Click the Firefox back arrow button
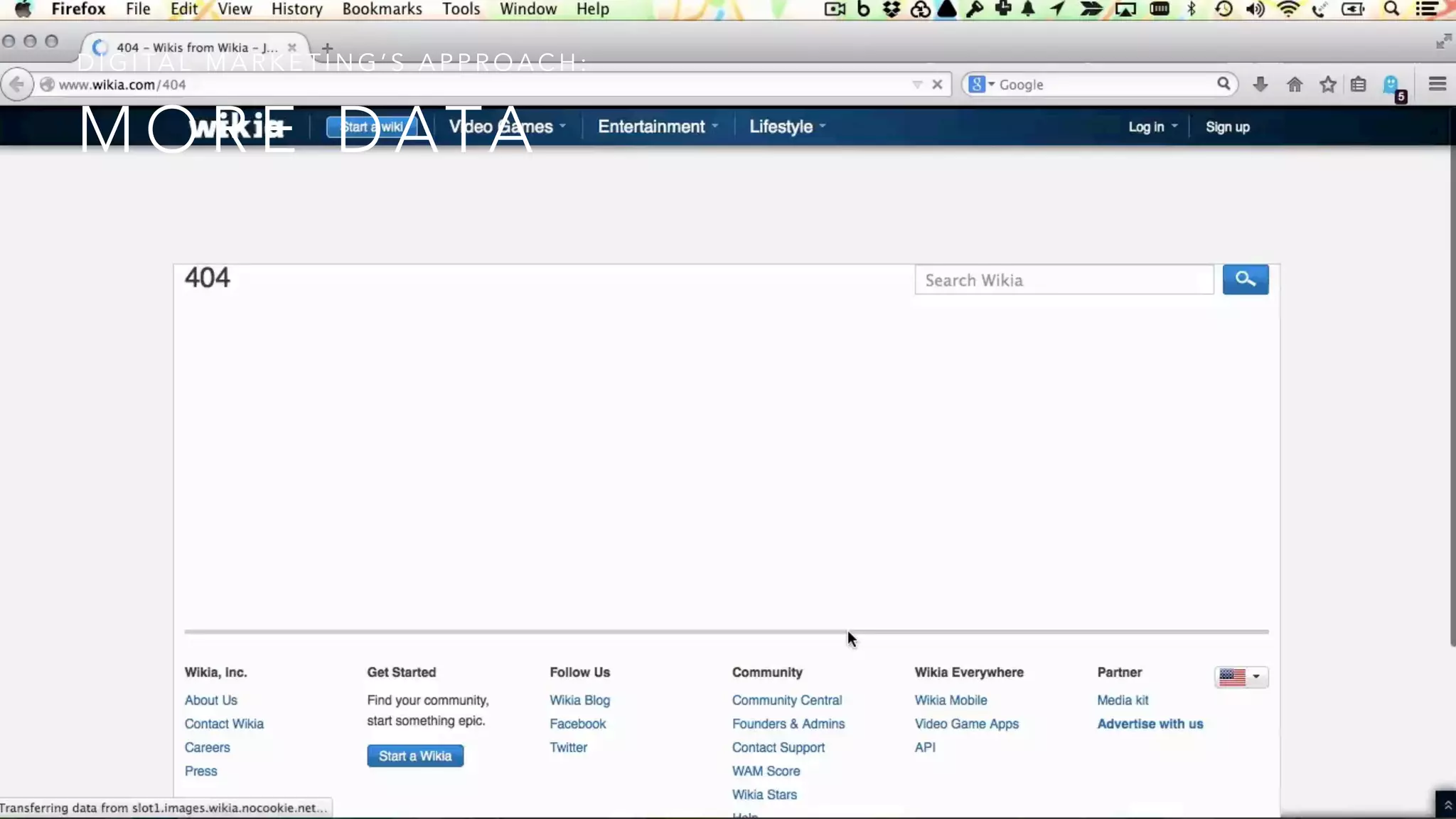This screenshot has width=1456, height=819. (x=17, y=85)
